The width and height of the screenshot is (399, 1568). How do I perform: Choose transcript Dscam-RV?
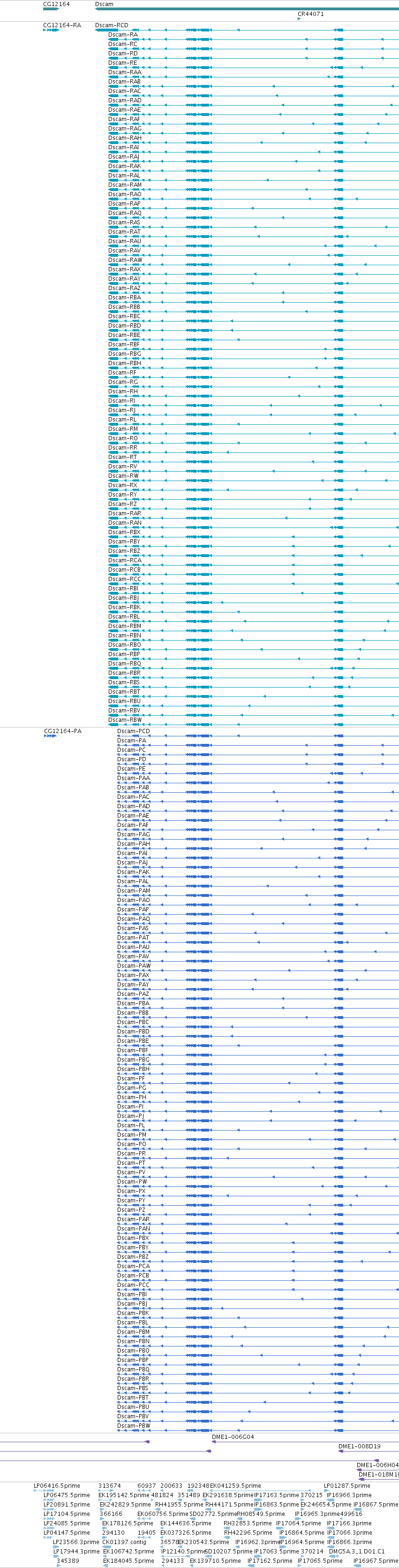click(x=122, y=467)
